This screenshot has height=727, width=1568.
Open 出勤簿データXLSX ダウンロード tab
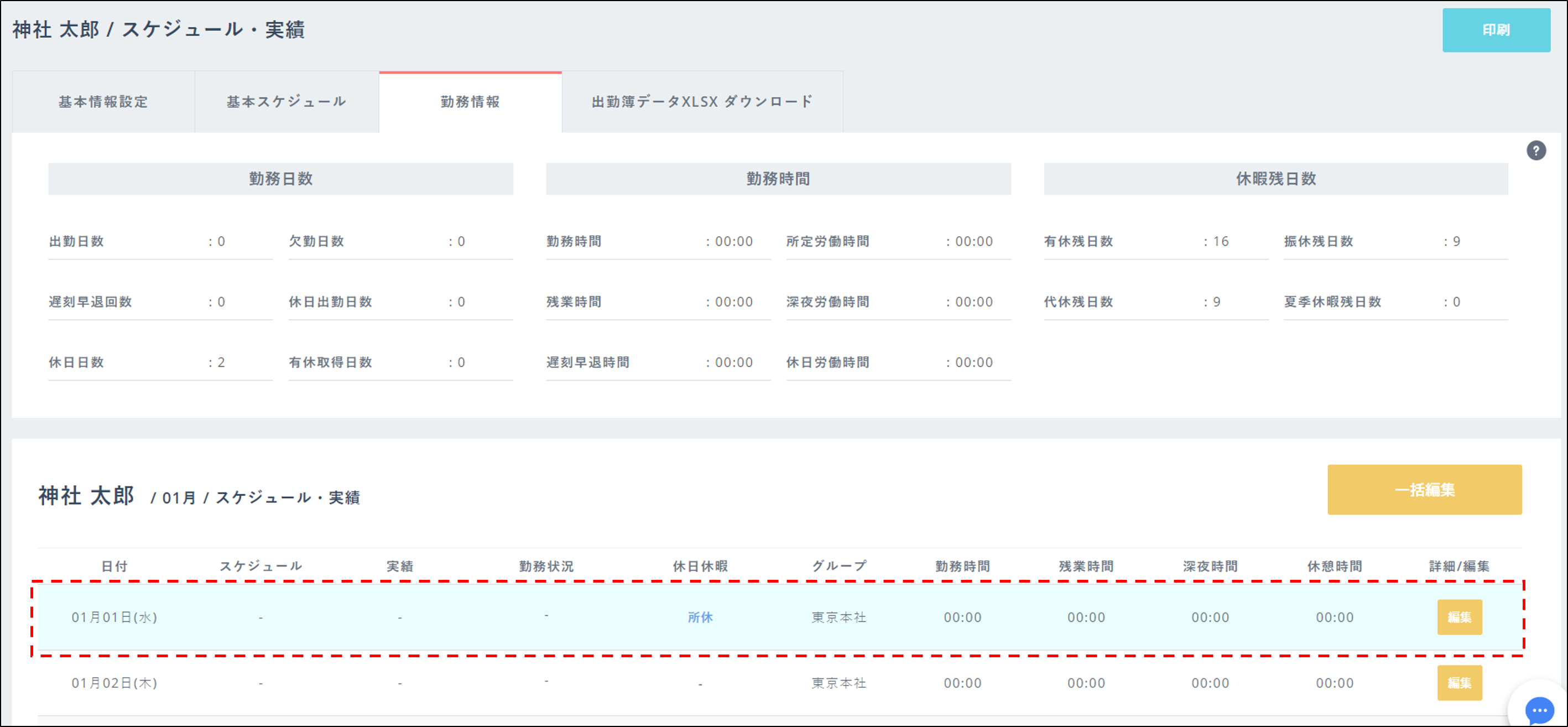[x=702, y=102]
